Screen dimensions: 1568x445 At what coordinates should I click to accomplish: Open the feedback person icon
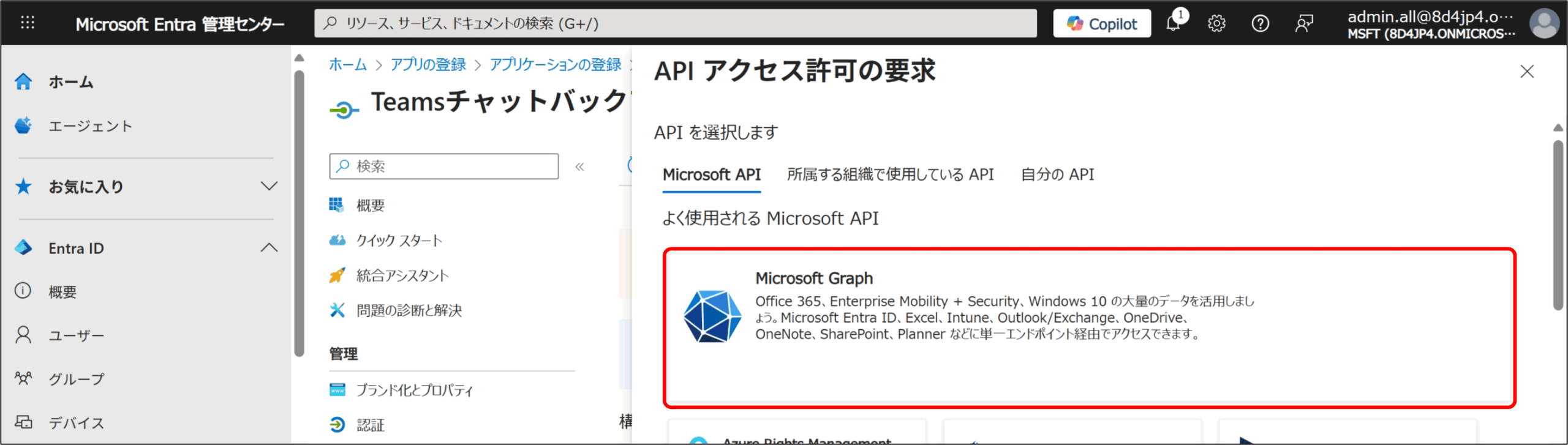1304,24
